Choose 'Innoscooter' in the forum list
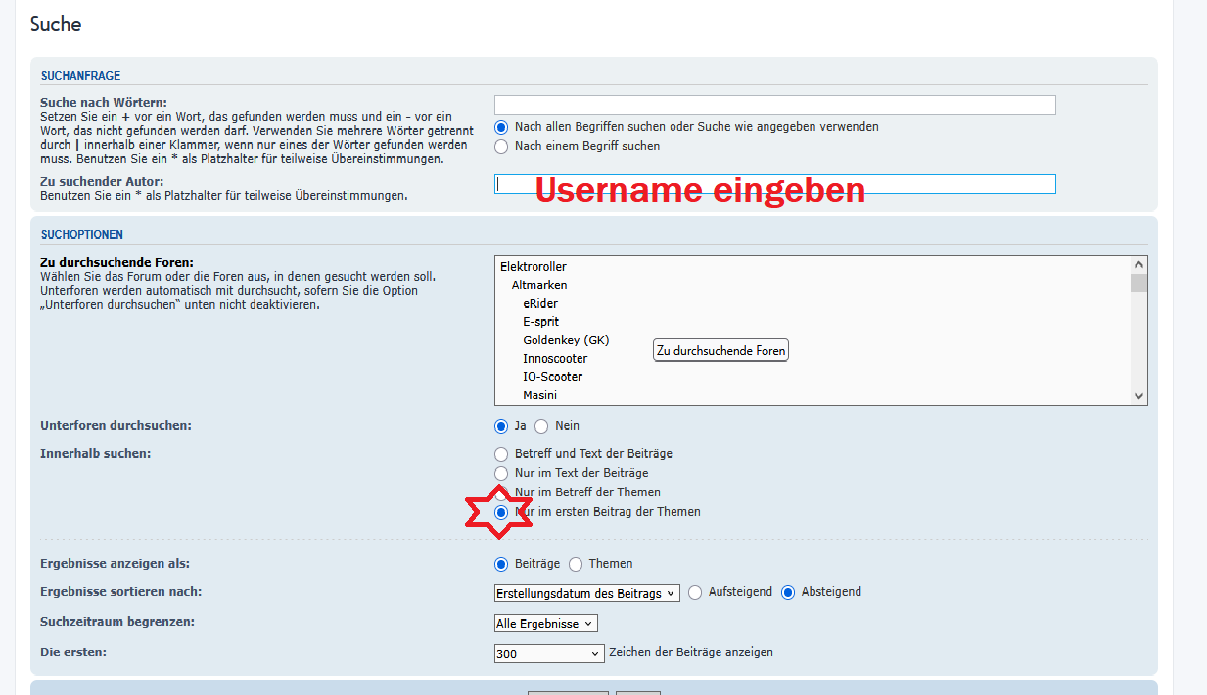The height and width of the screenshot is (695, 1207). pos(555,359)
